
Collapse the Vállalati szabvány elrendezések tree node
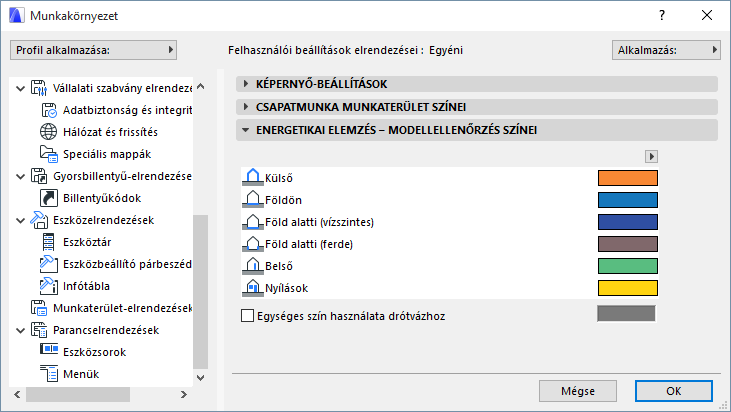coord(20,88)
